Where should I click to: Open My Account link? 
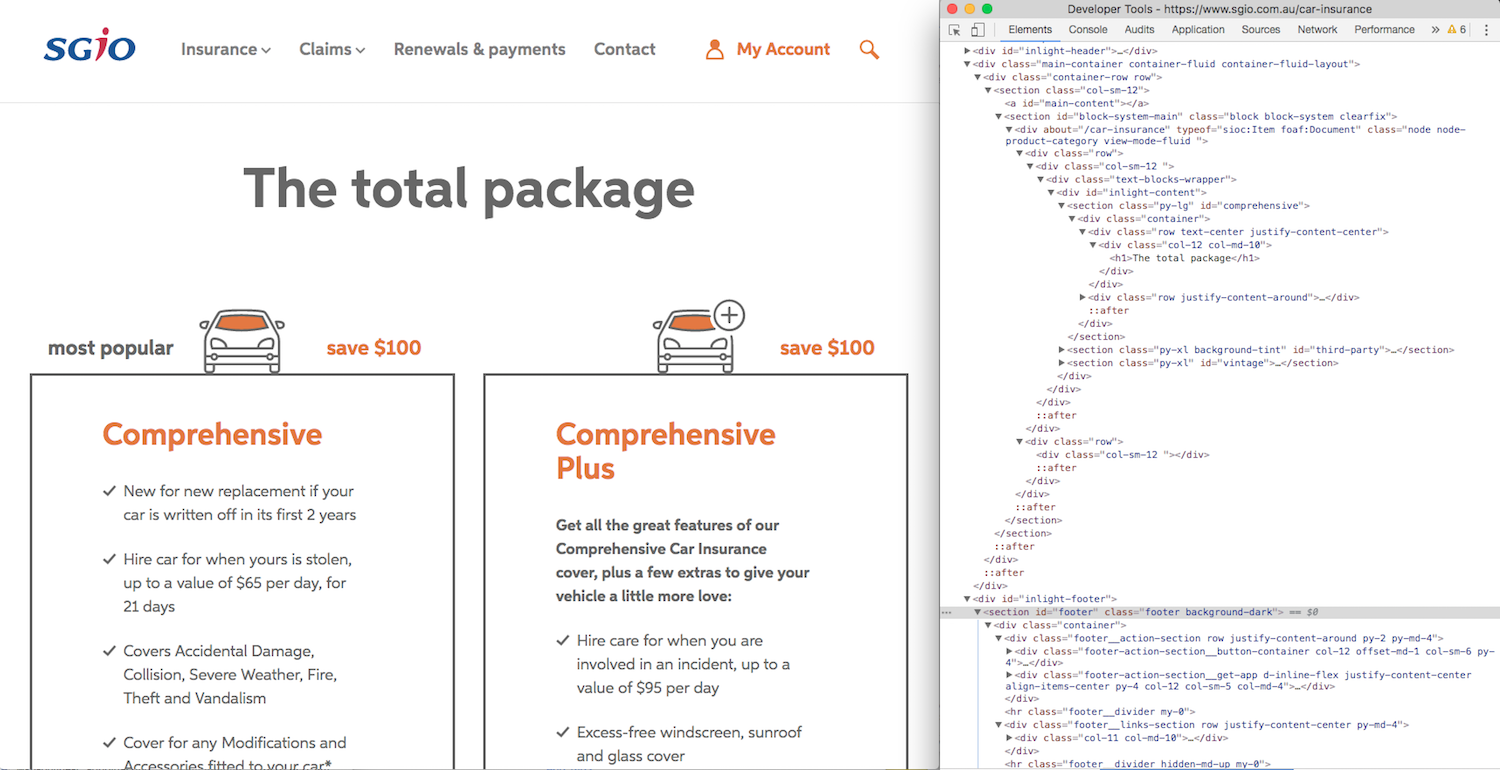[x=783, y=49]
